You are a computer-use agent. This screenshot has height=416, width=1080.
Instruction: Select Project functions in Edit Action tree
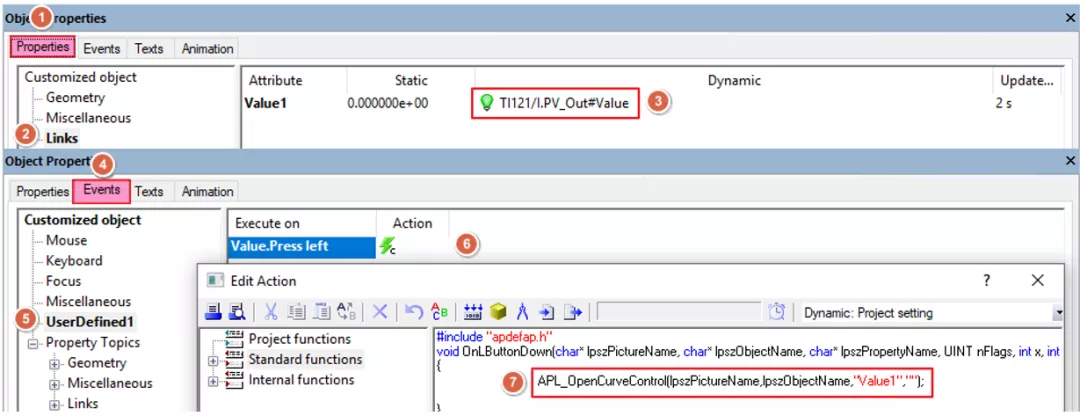[300, 339]
